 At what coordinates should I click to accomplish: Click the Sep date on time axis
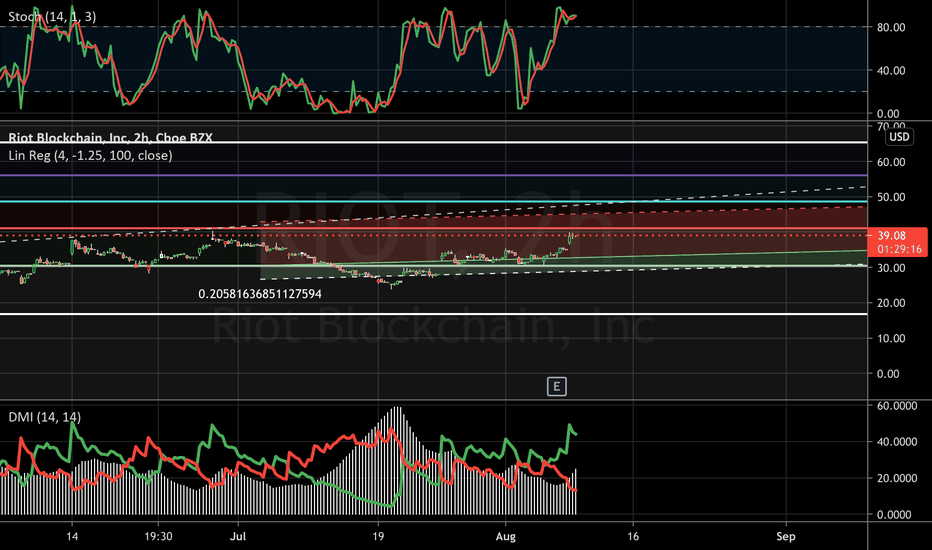coord(785,536)
